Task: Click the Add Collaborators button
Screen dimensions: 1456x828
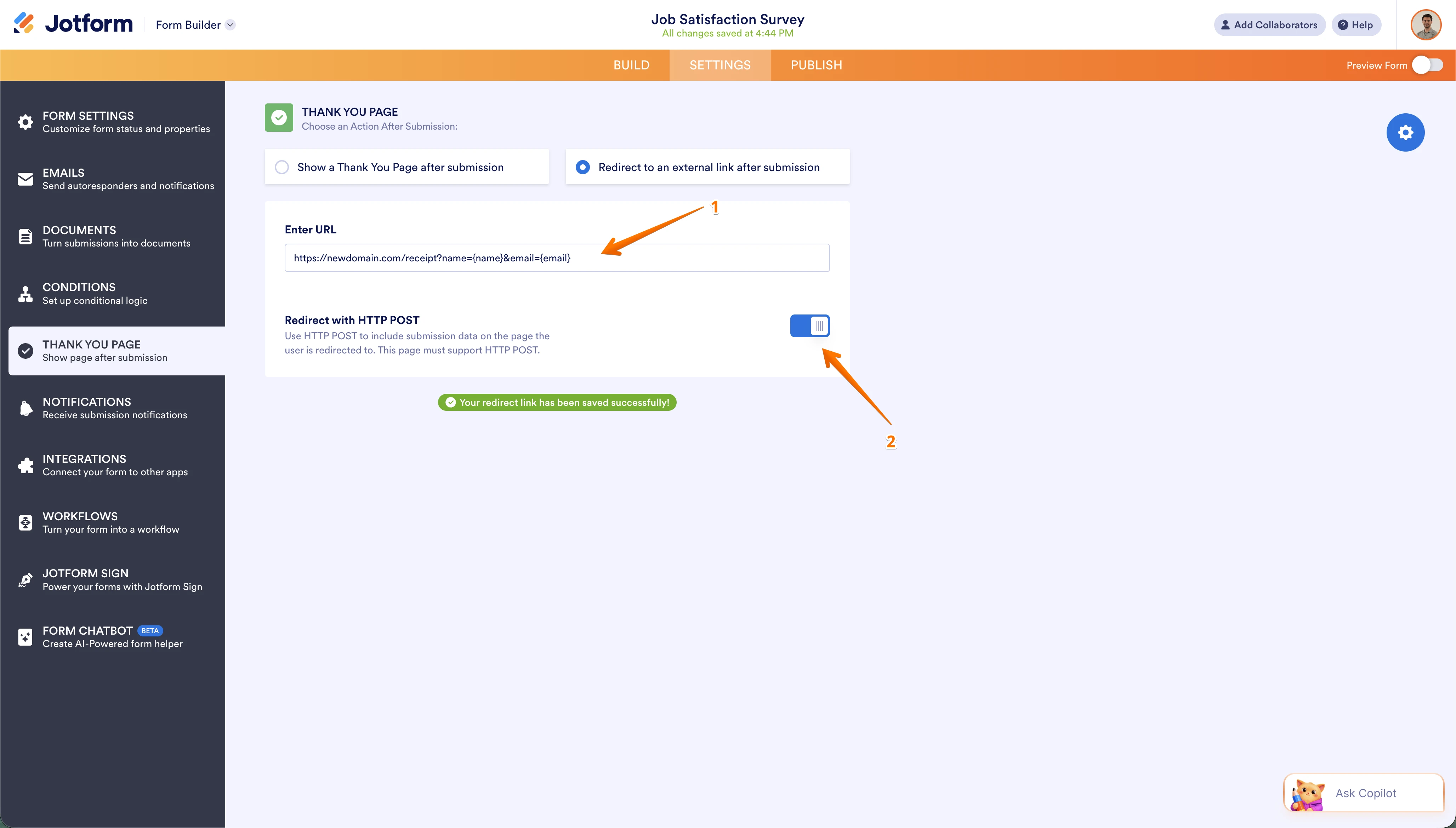Action: tap(1269, 24)
